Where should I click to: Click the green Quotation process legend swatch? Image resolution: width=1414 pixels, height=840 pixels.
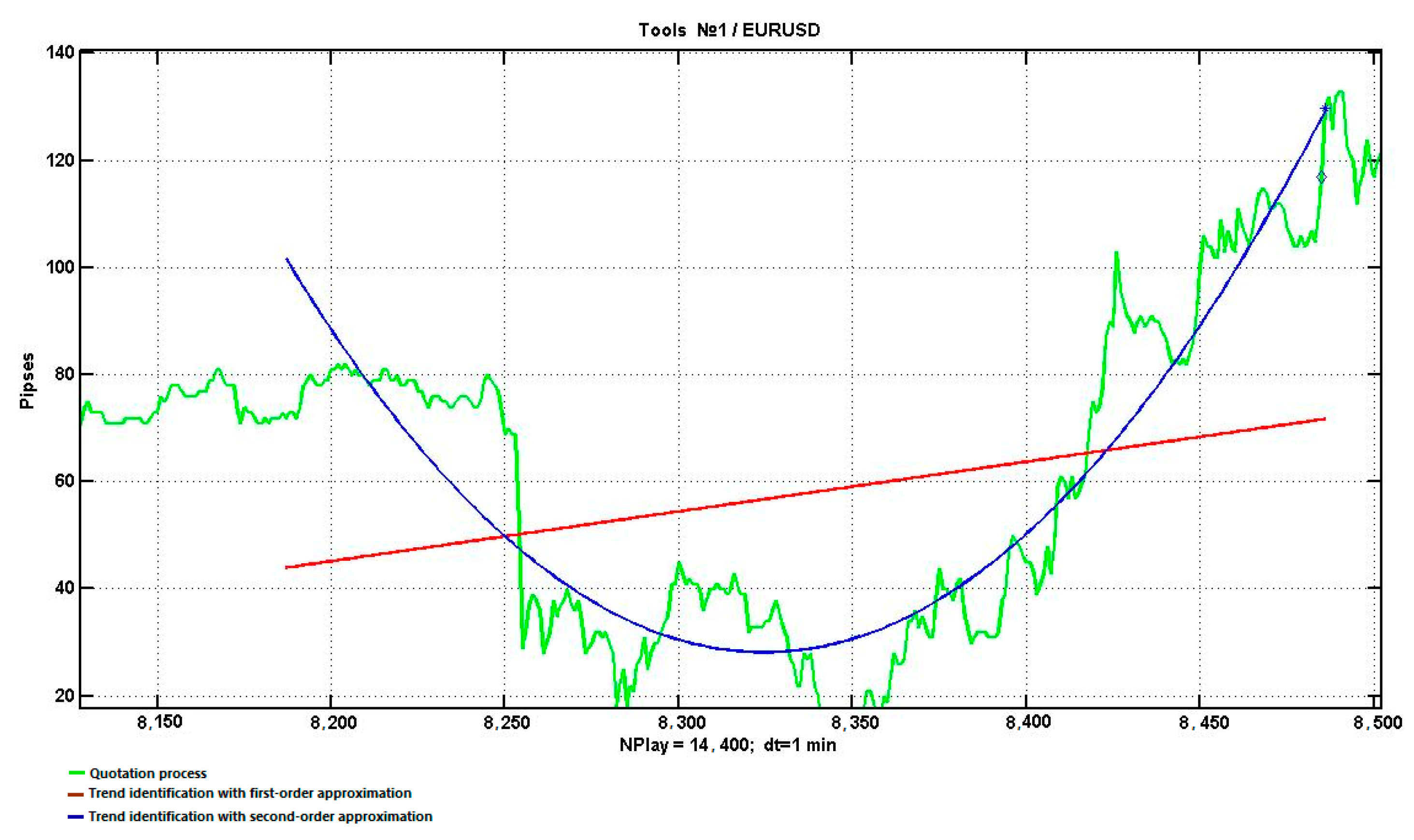(x=76, y=773)
